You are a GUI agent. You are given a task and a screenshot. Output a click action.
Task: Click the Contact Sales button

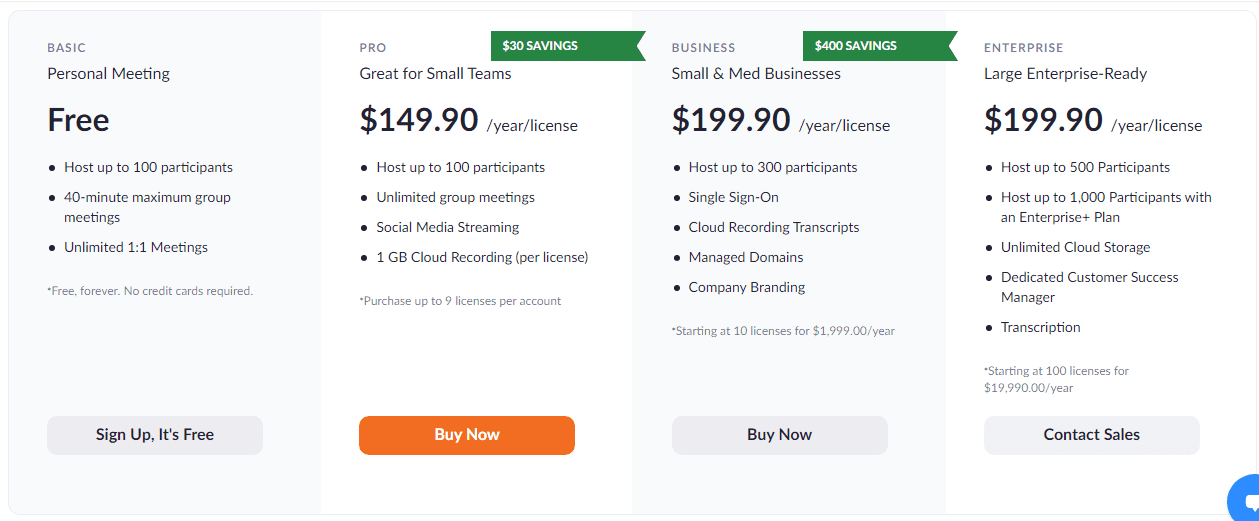click(1092, 435)
